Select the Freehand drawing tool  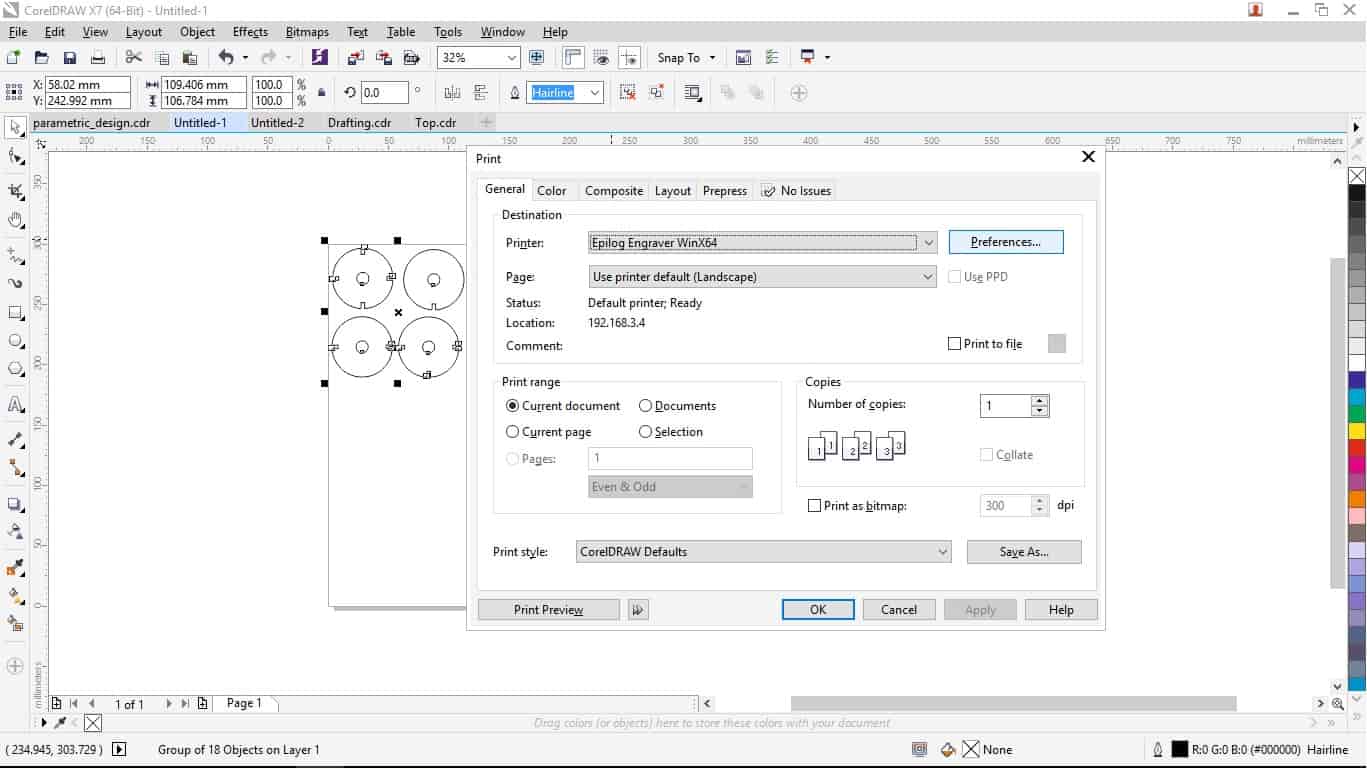[x=15, y=255]
